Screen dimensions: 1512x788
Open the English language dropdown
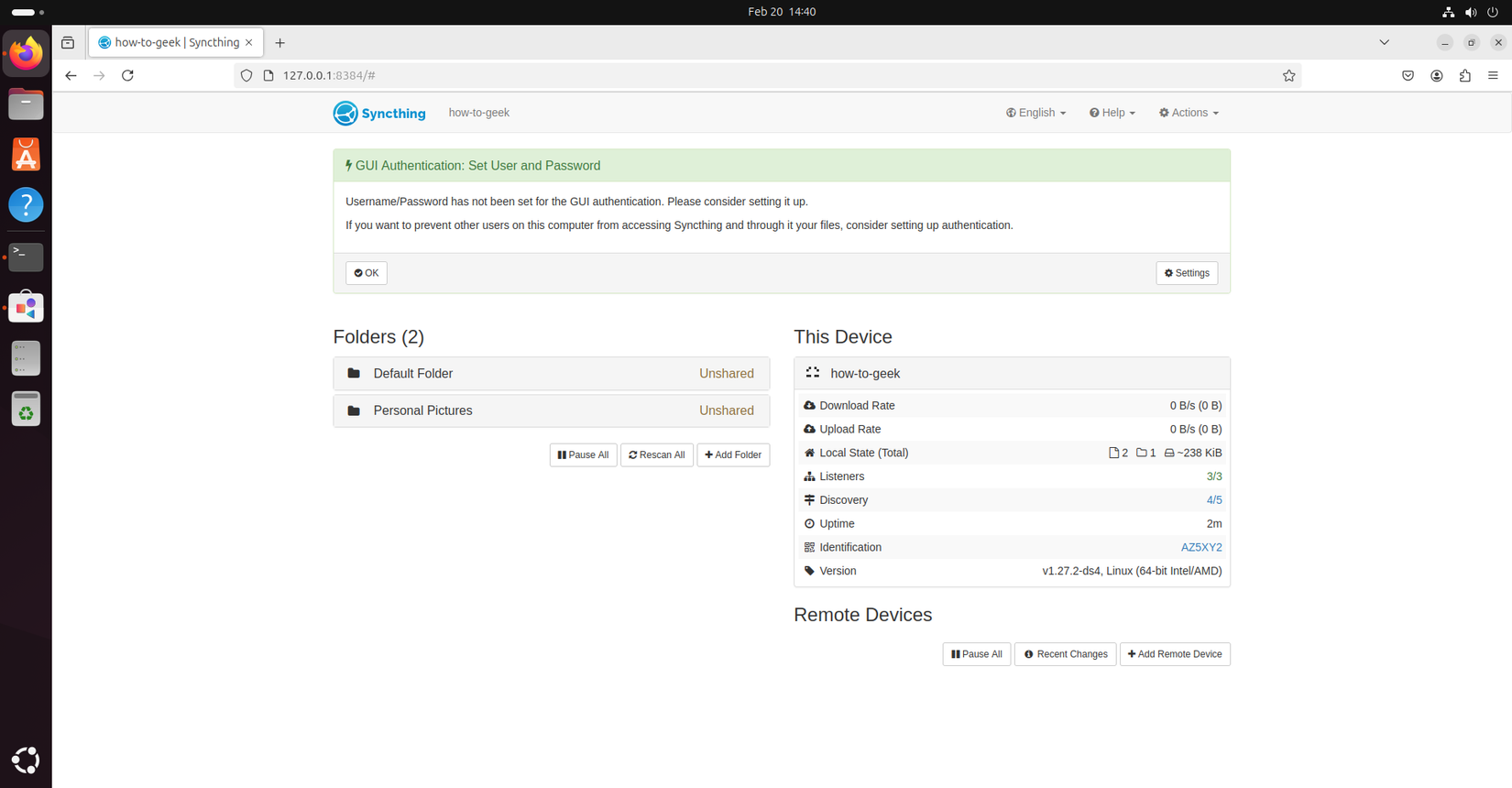click(1035, 113)
